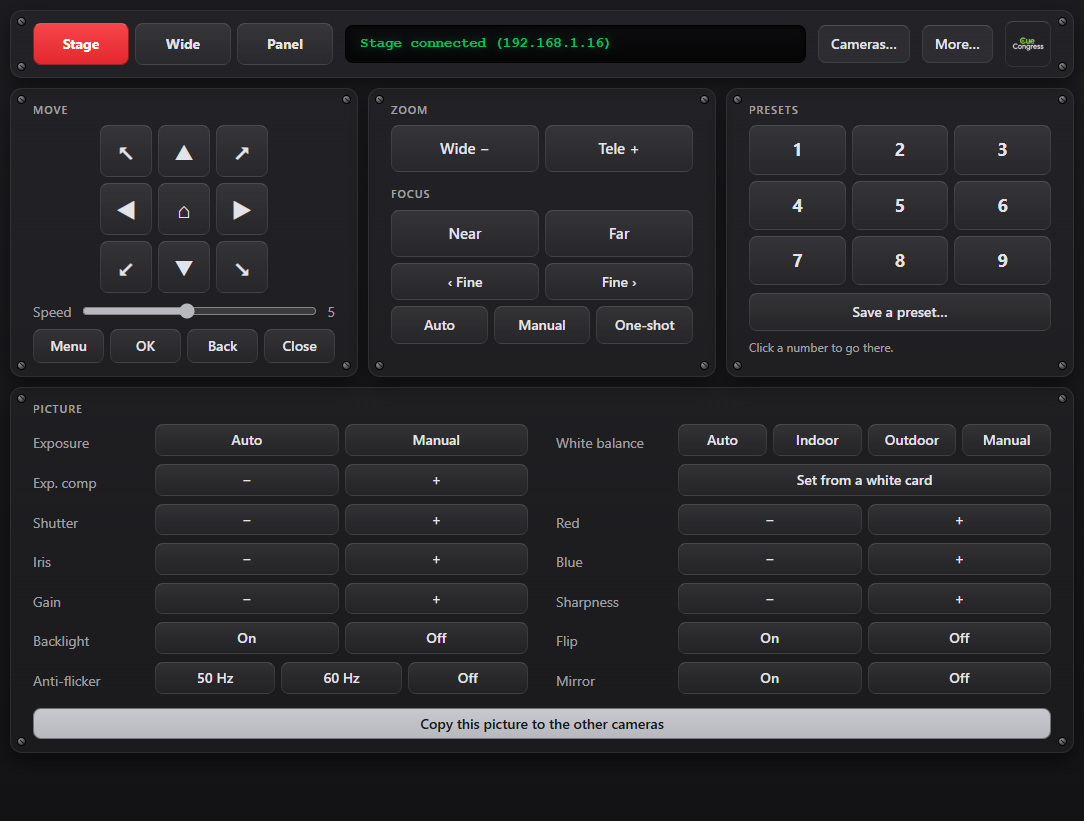
Task: Tilt camera down with down arrow
Action: (184, 267)
